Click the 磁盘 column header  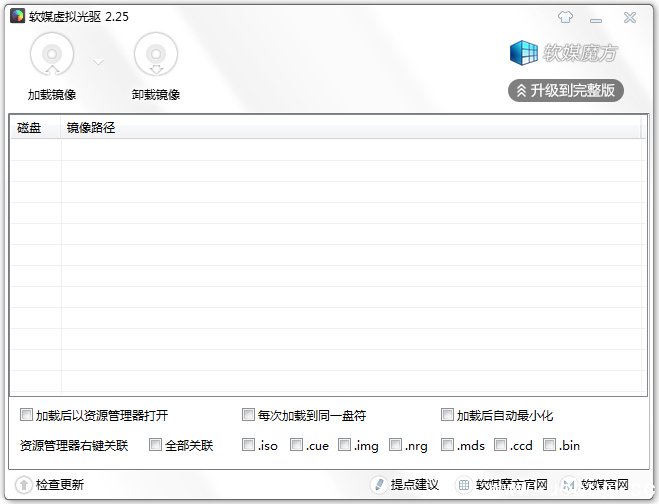pyautogui.click(x=30, y=128)
